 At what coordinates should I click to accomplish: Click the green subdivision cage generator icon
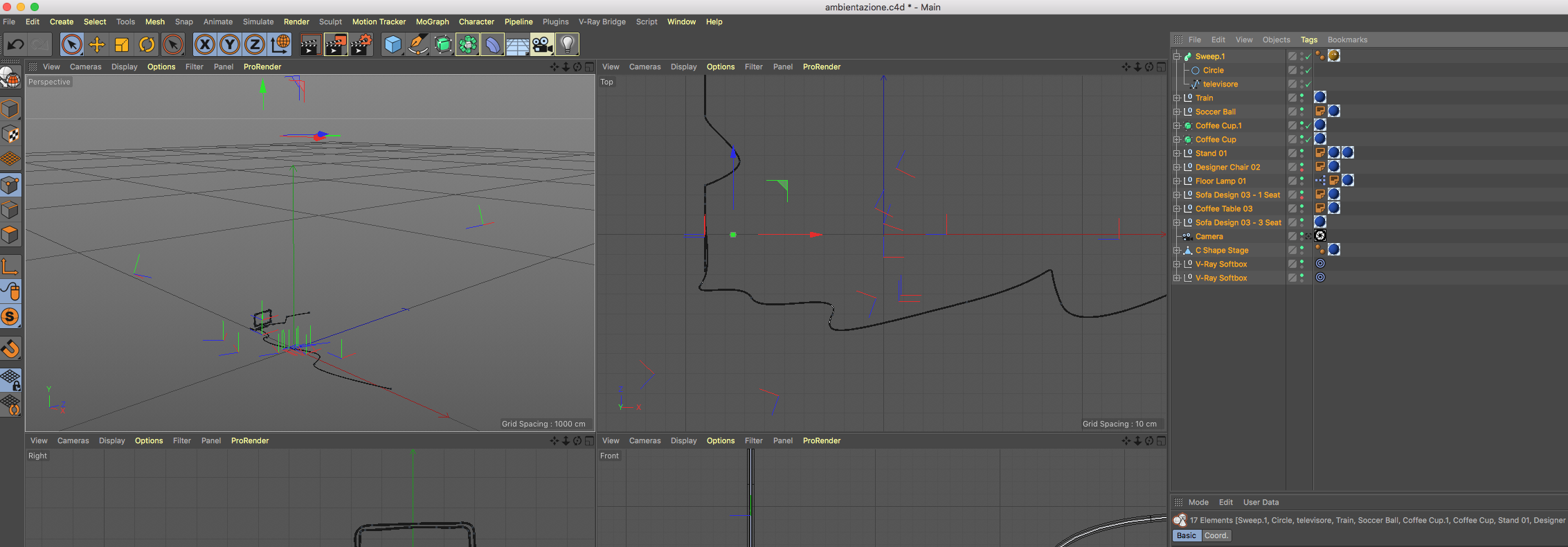[443, 45]
